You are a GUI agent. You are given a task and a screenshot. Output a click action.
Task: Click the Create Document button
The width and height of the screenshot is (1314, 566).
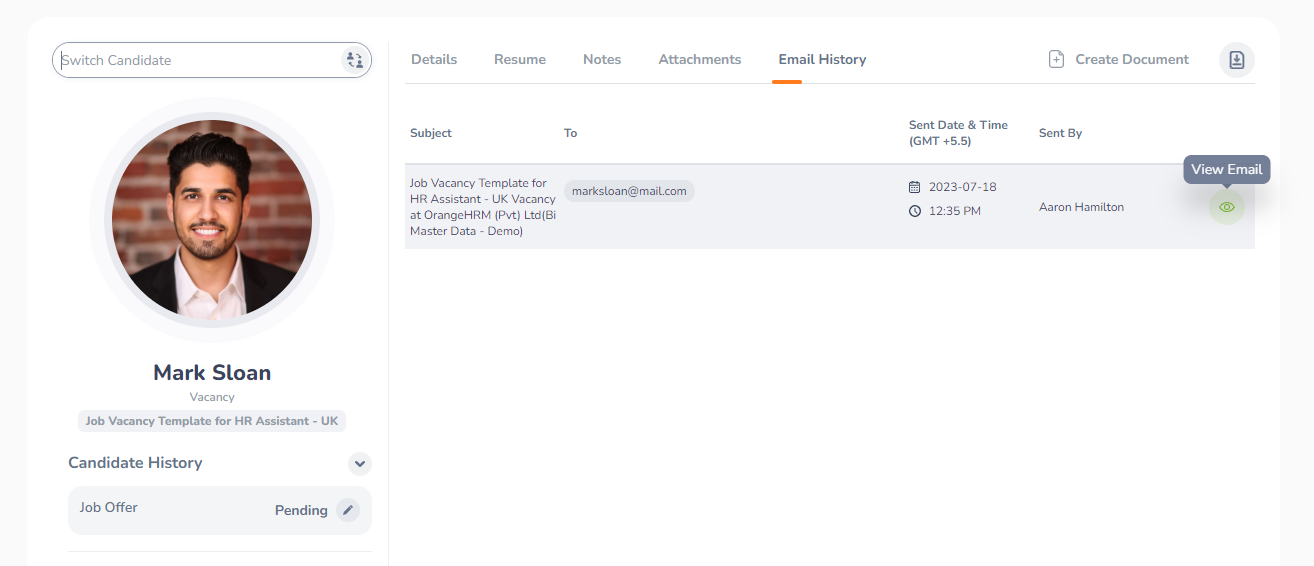coord(1131,60)
